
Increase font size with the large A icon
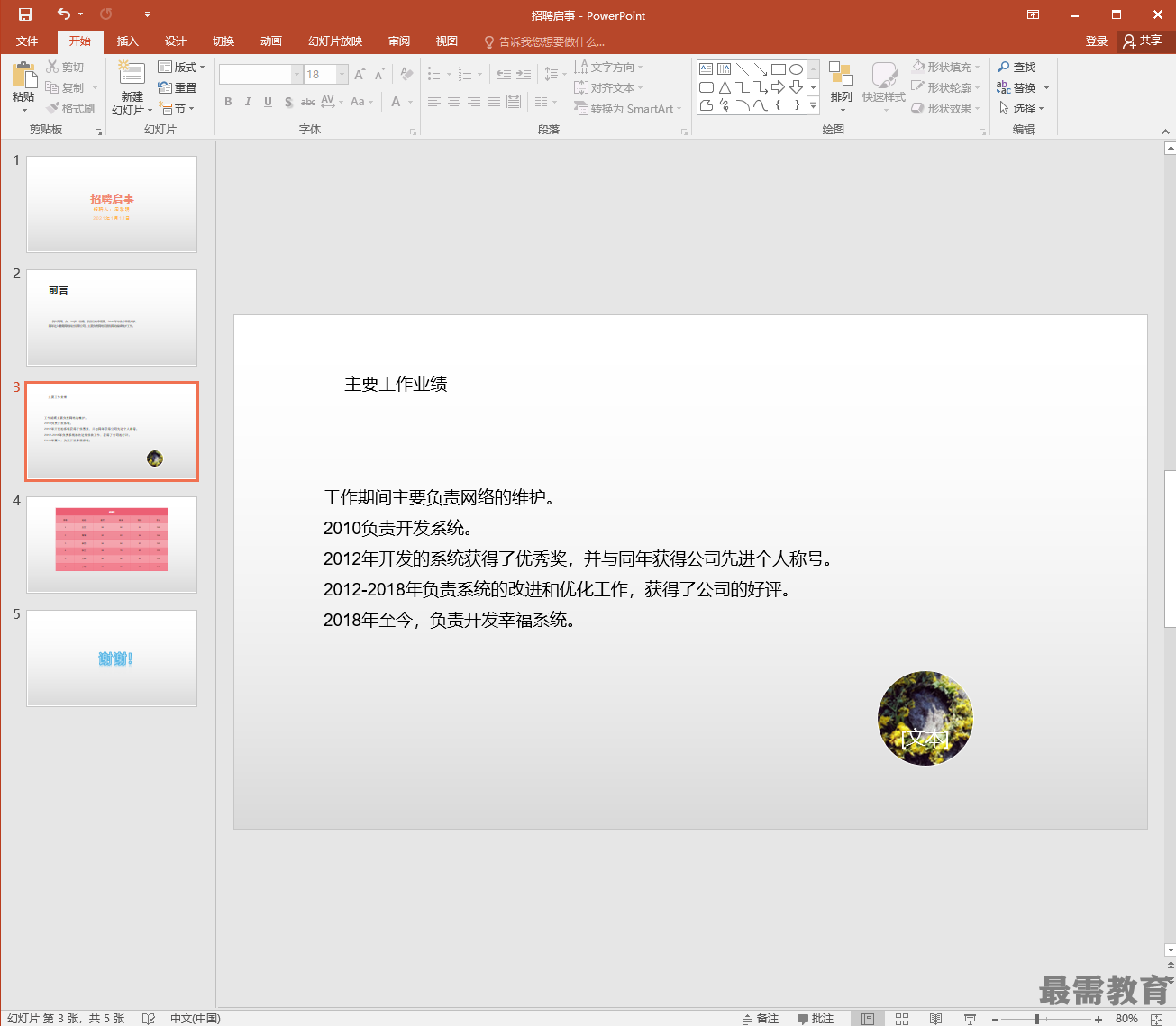coord(360,74)
